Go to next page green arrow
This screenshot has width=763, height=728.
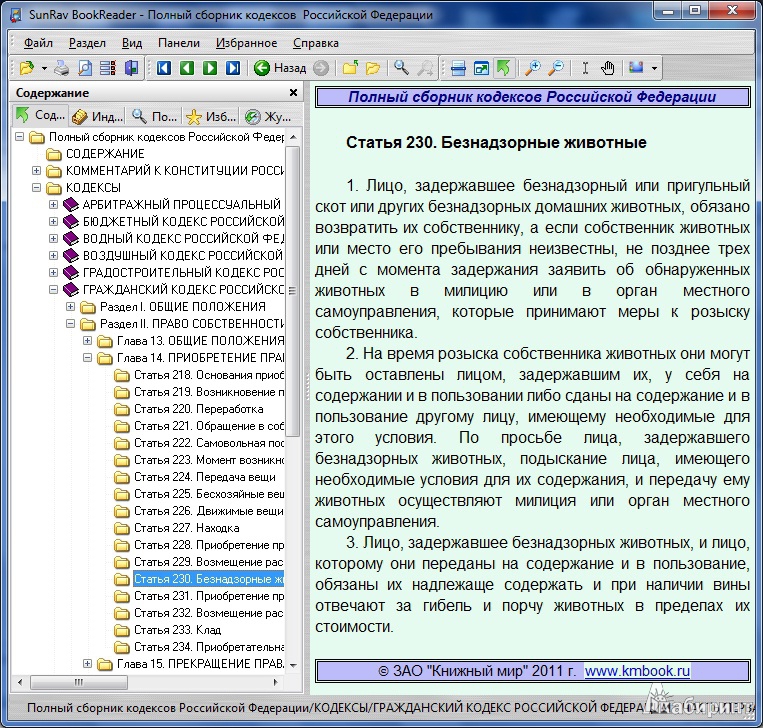pyautogui.click(x=210, y=68)
